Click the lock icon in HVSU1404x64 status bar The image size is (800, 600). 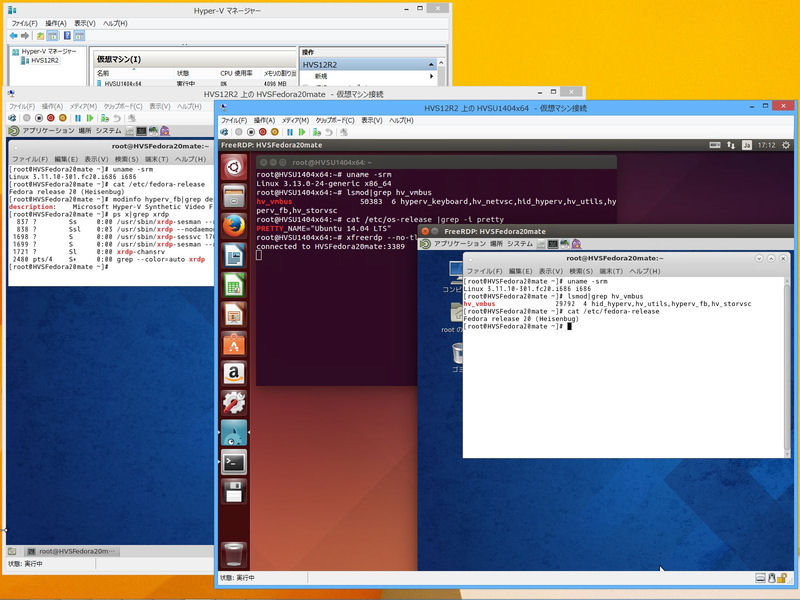click(781, 578)
